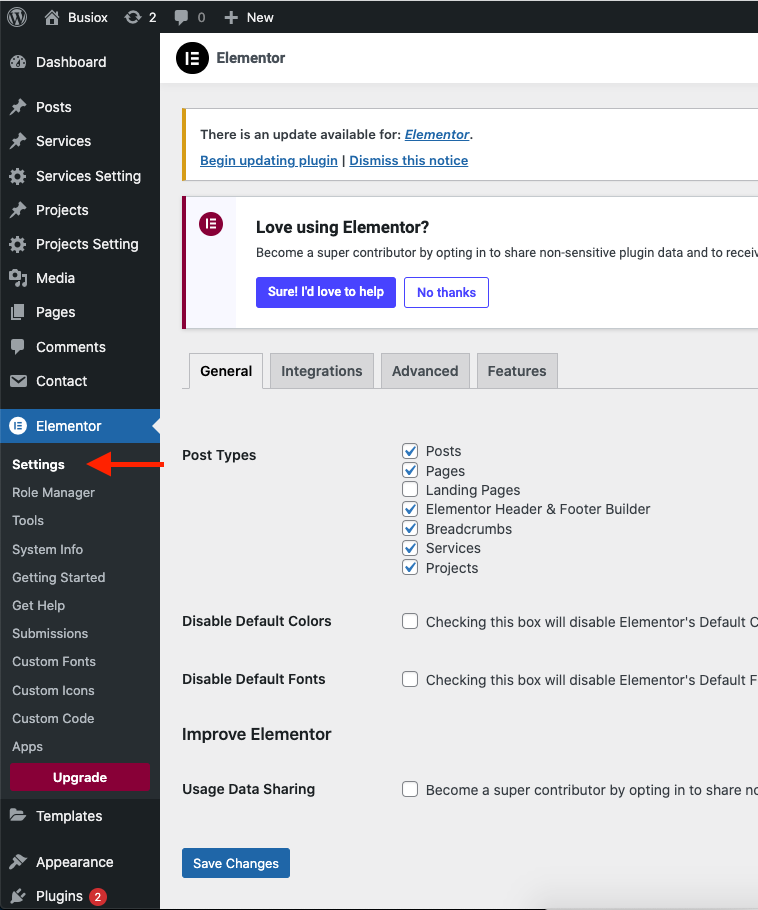Click the plus New icon

(231, 17)
